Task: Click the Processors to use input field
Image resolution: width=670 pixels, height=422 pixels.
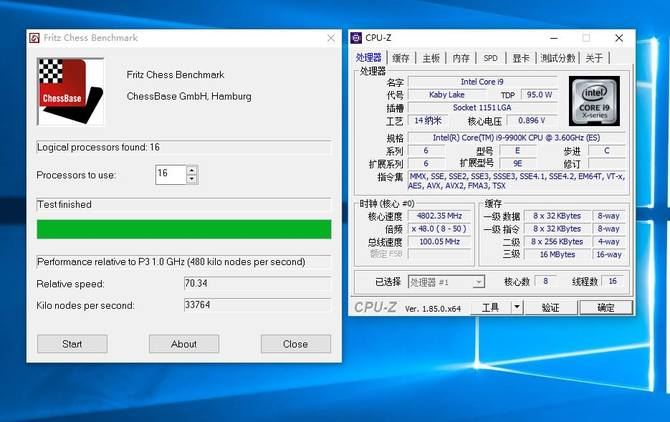Action: click(171, 174)
